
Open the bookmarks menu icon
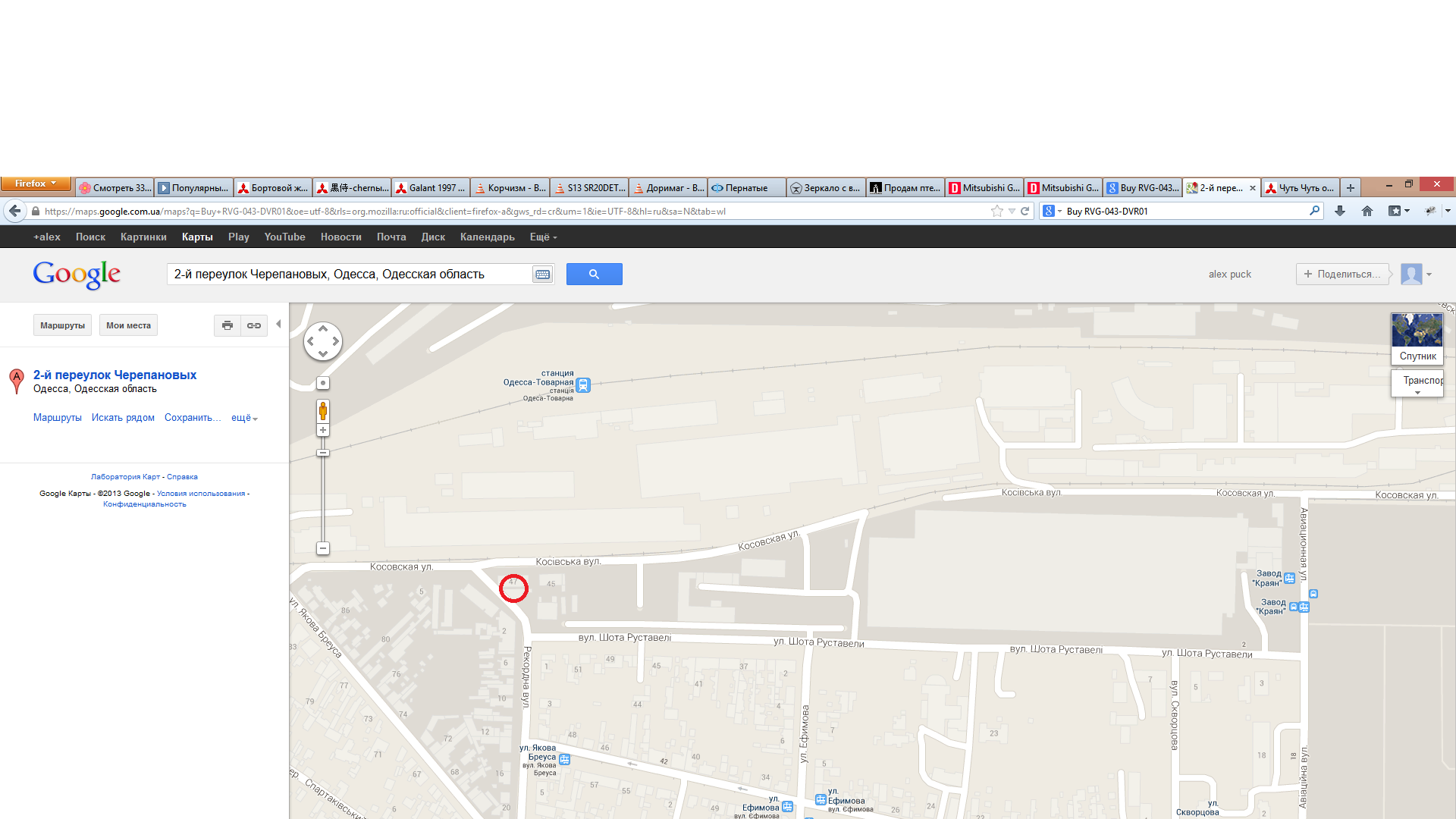point(1398,211)
